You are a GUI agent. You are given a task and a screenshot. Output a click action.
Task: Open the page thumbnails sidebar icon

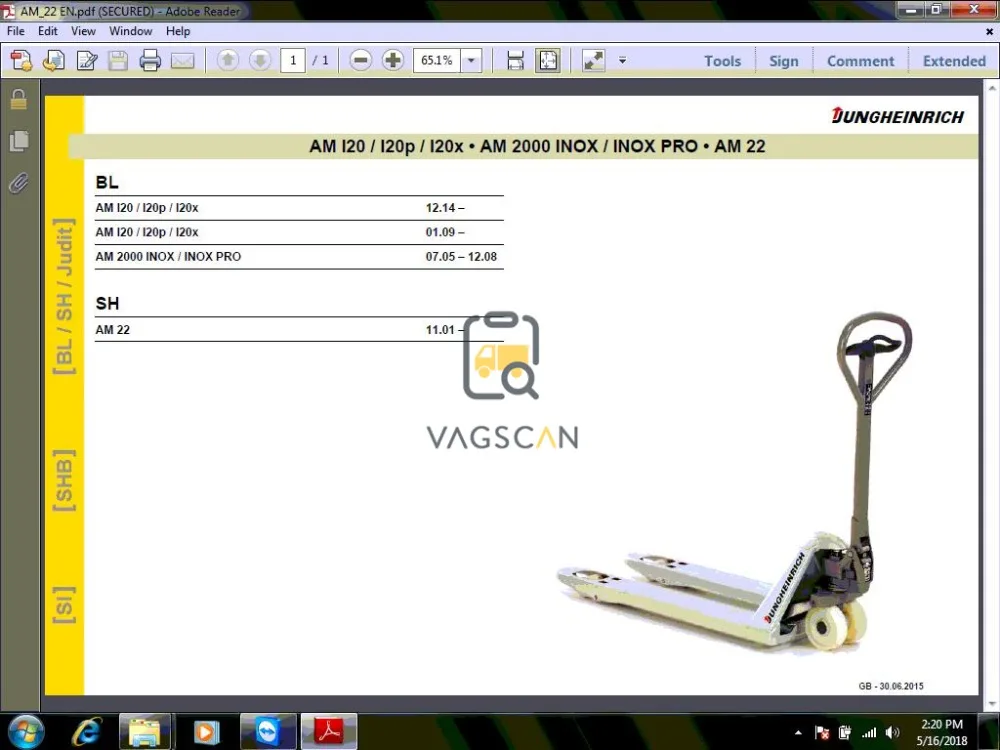pyautogui.click(x=19, y=141)
